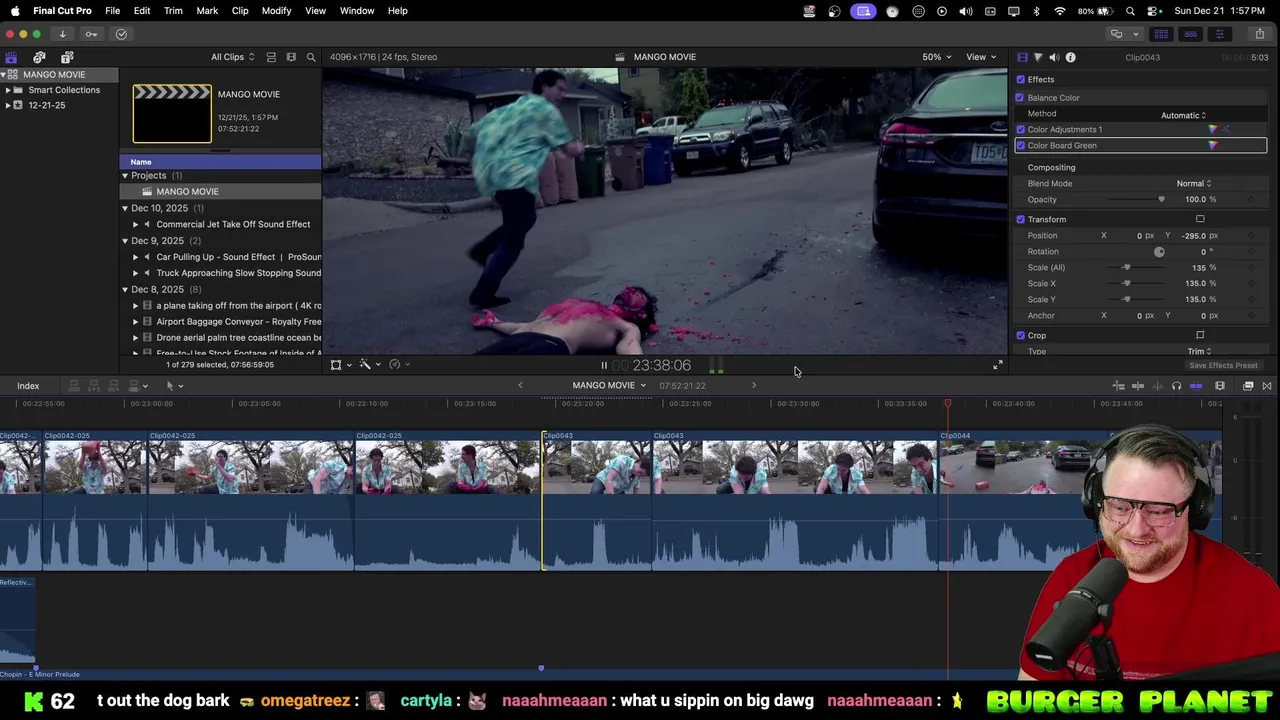Toggle headphone audio skimming icon
Screen dimensions: 1280x720
(1176, 386)
